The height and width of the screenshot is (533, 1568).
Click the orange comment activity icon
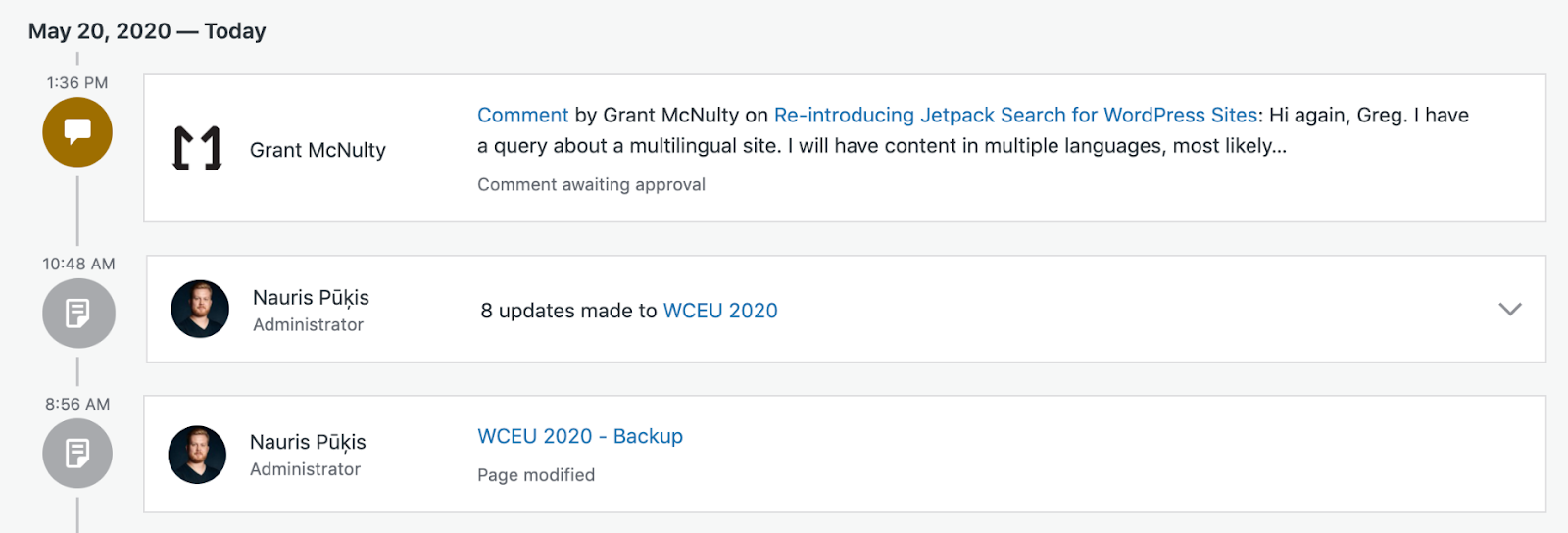tap(77, 132)
